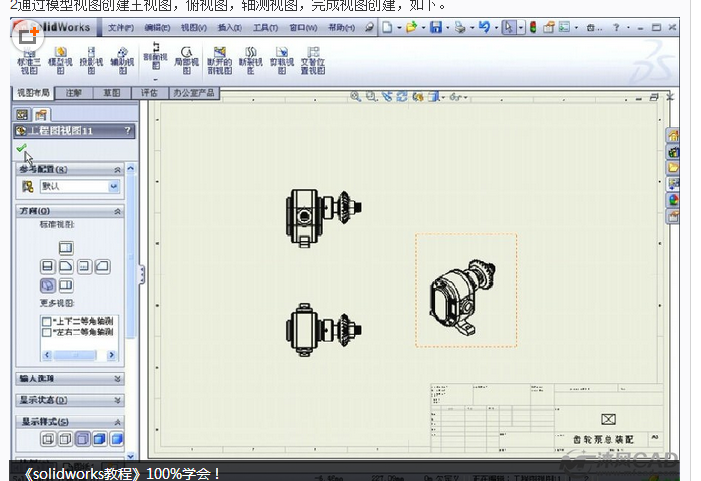
Task: Tick the *上下二等角轴测 checkbox
Action: pyautogui.click(x=46, y=321)
